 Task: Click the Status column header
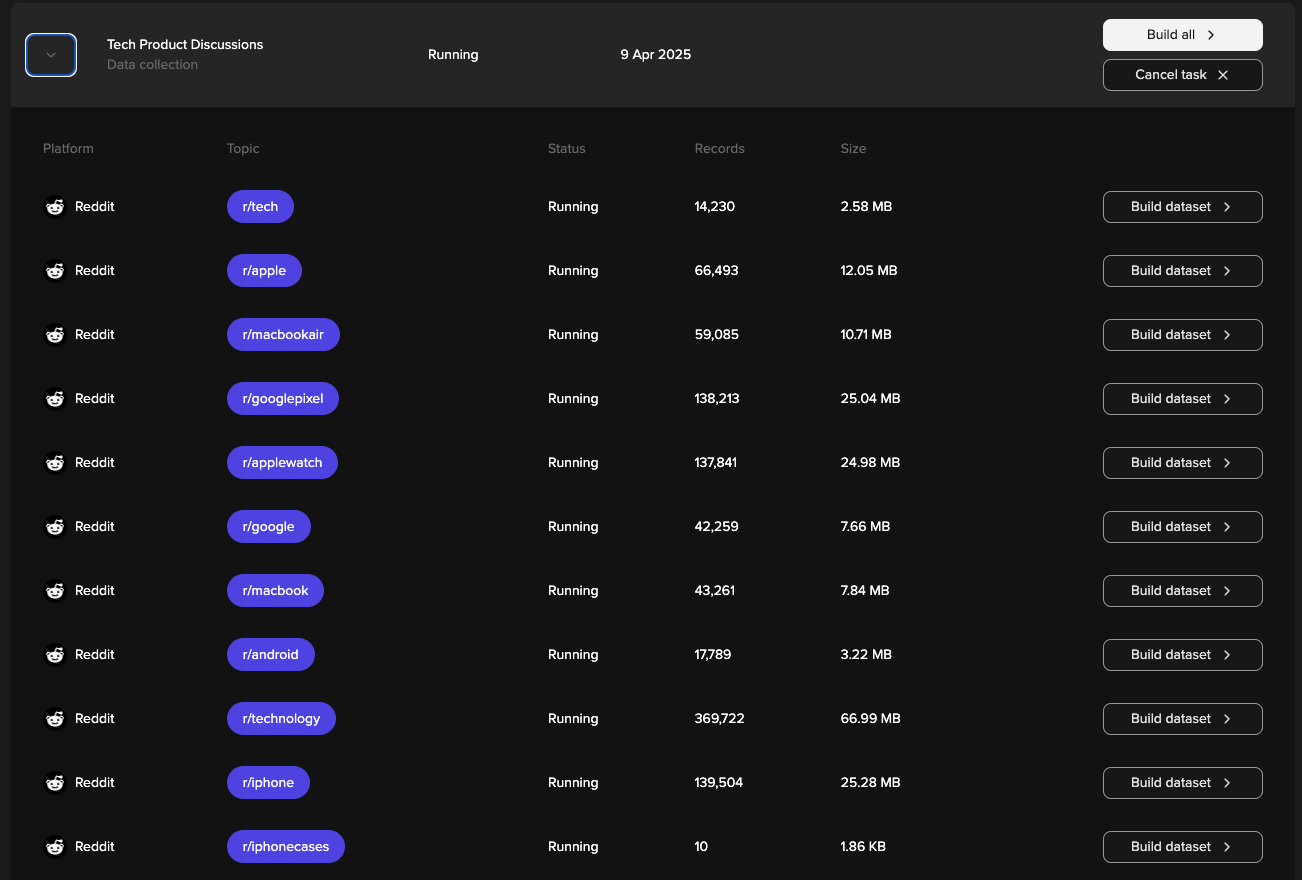[x=566, y=149]
